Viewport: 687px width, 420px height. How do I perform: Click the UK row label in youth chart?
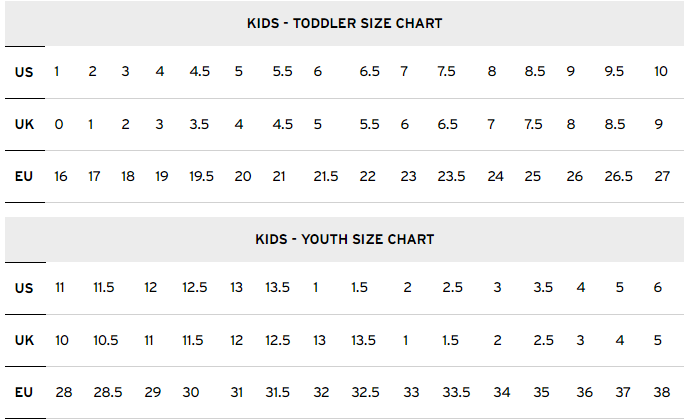(x=24, y=340)
